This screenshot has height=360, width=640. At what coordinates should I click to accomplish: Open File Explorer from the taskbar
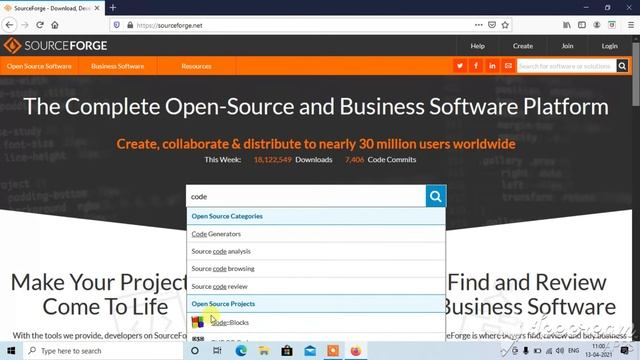point(264,351)
